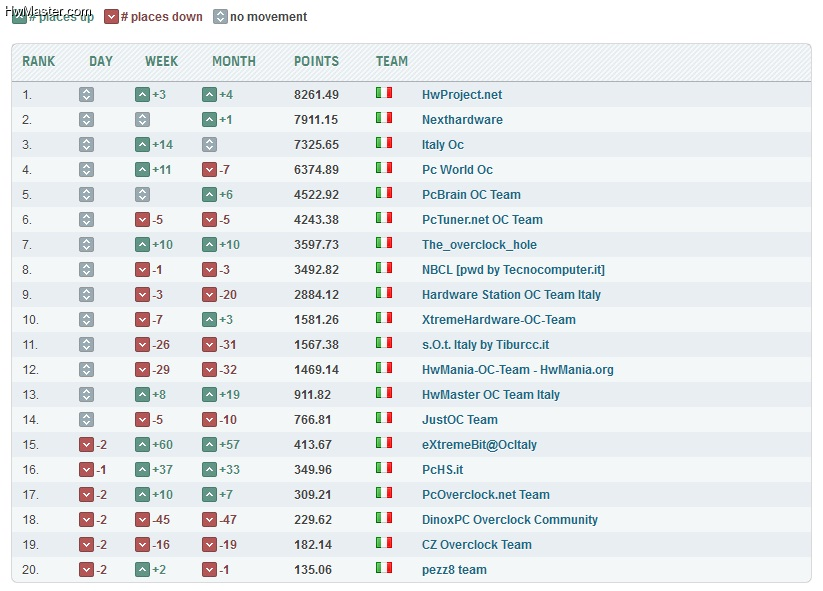The height and width of the screenshot is (591, 823).
Task: Click the 1469.14 points value
Action: [316, 370]
